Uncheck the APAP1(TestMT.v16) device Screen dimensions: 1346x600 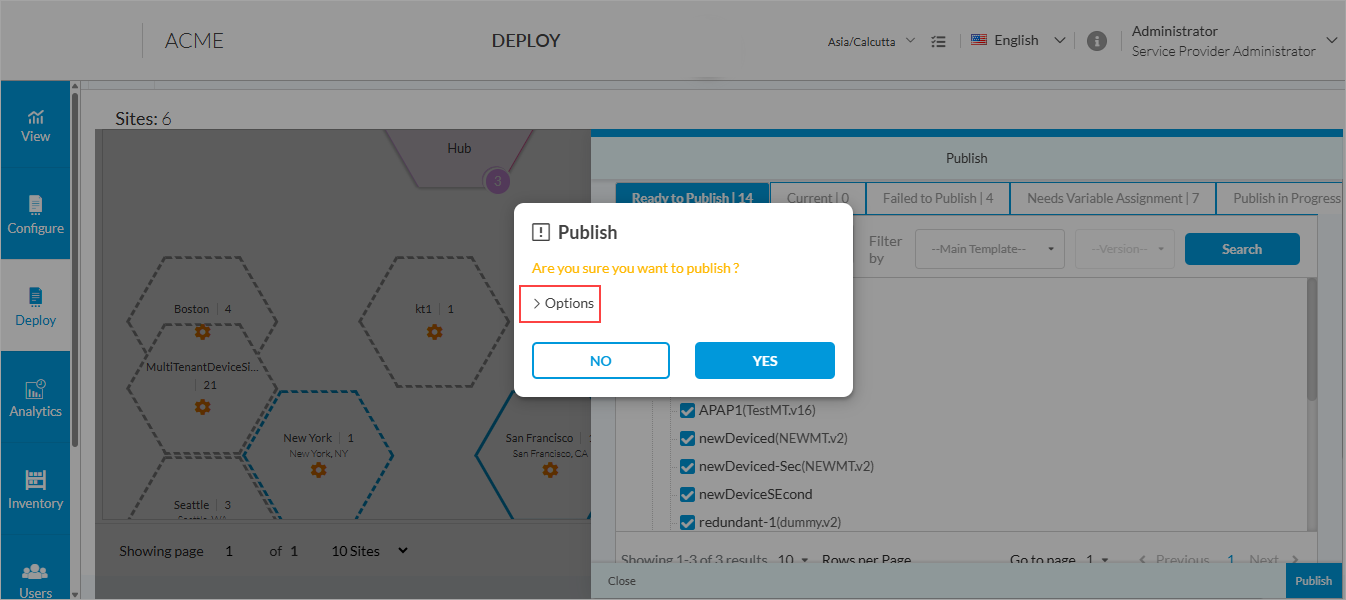687,410
